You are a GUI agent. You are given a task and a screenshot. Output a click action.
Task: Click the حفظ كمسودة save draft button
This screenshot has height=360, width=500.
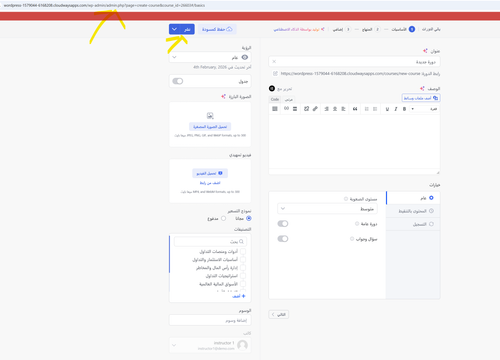point(217,29)
